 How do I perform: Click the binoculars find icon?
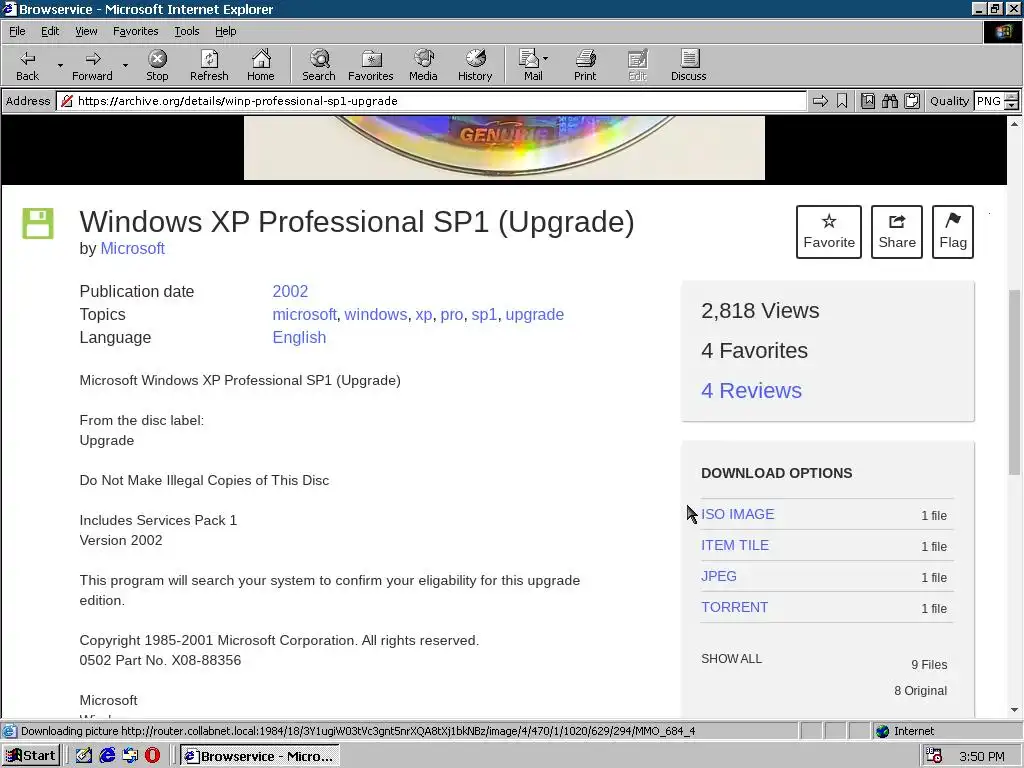pos(889,101)
